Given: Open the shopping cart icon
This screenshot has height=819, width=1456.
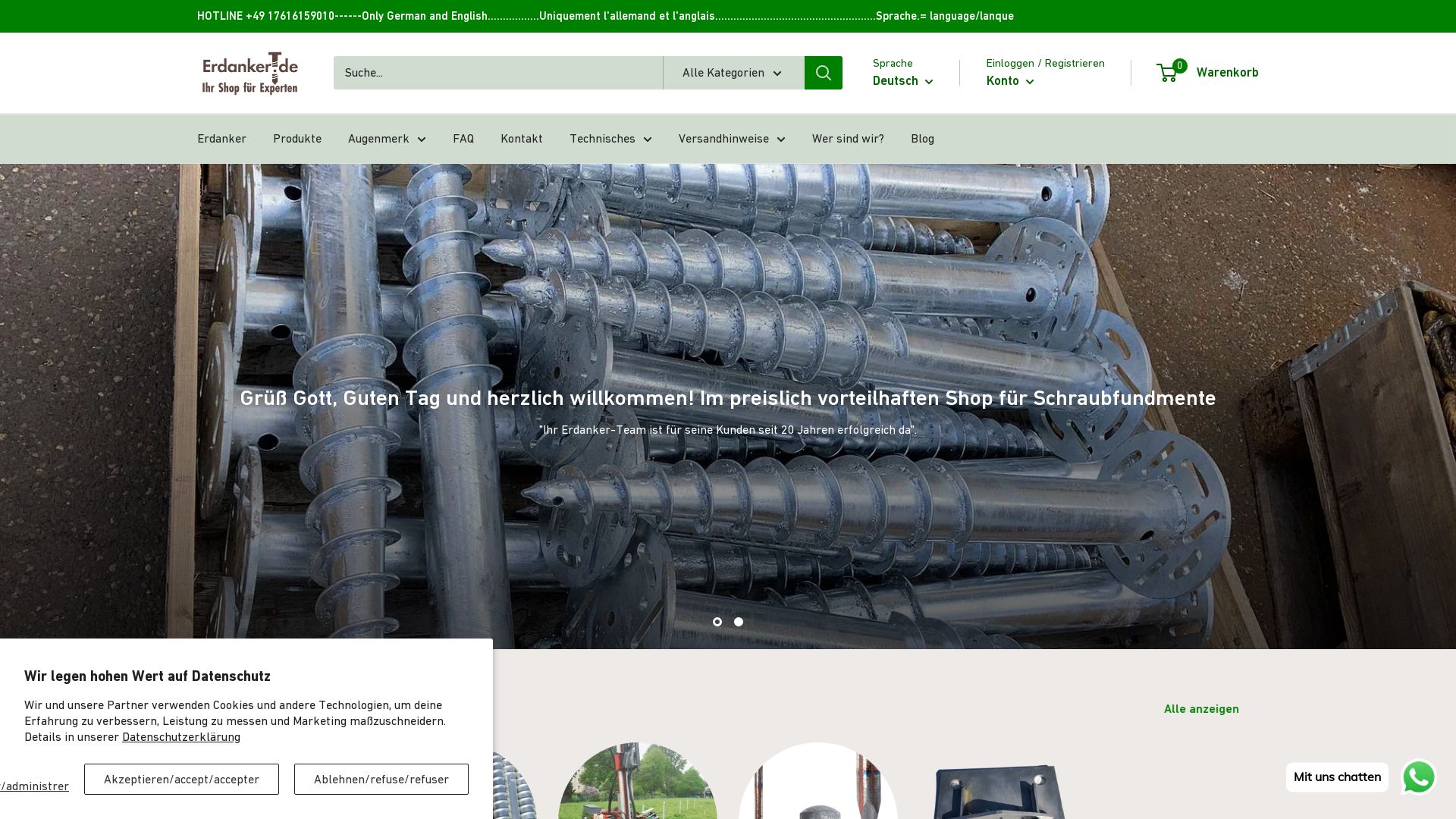Looking at the screenshot, I should pyautogui.click(x=1167, y=74).
